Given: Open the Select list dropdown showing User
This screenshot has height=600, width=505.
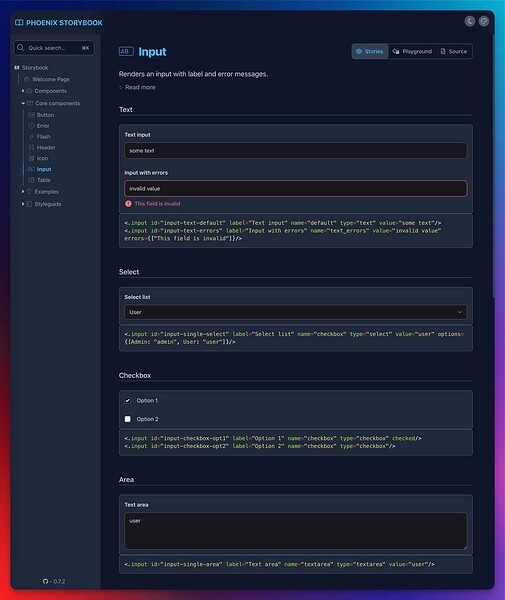Looking at the screenshot, I should point(295,312).
